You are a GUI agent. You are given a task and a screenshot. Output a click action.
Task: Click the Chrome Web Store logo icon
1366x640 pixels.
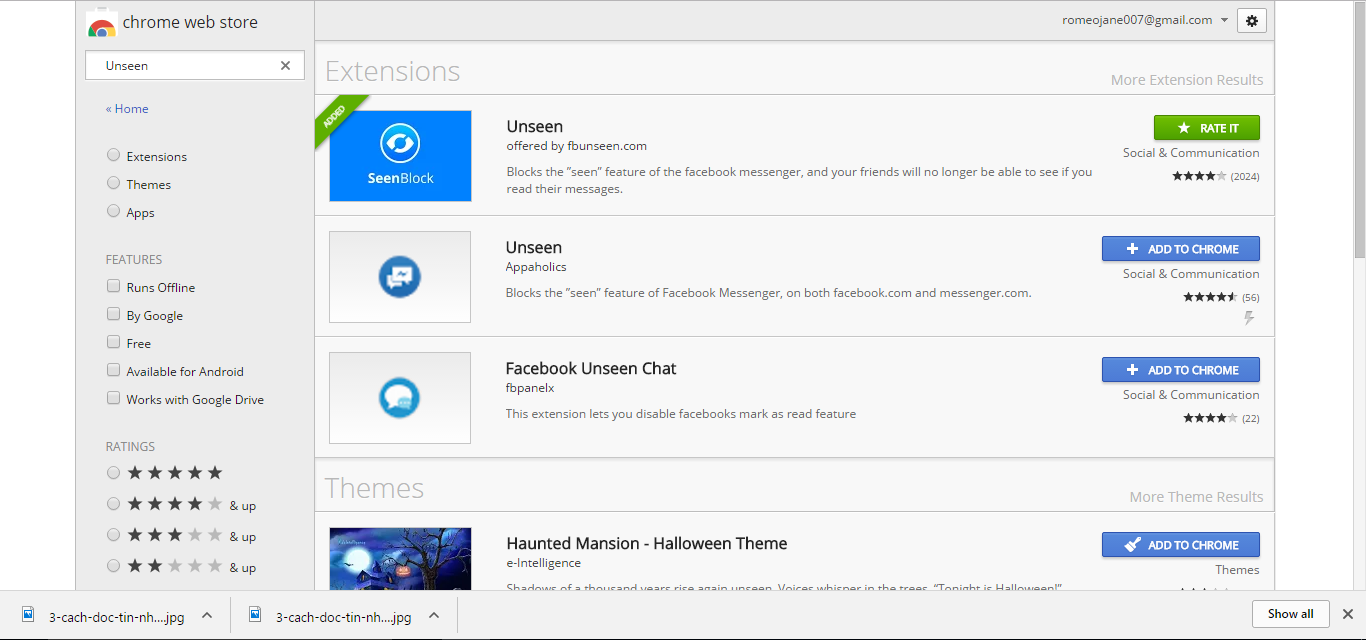101,23
